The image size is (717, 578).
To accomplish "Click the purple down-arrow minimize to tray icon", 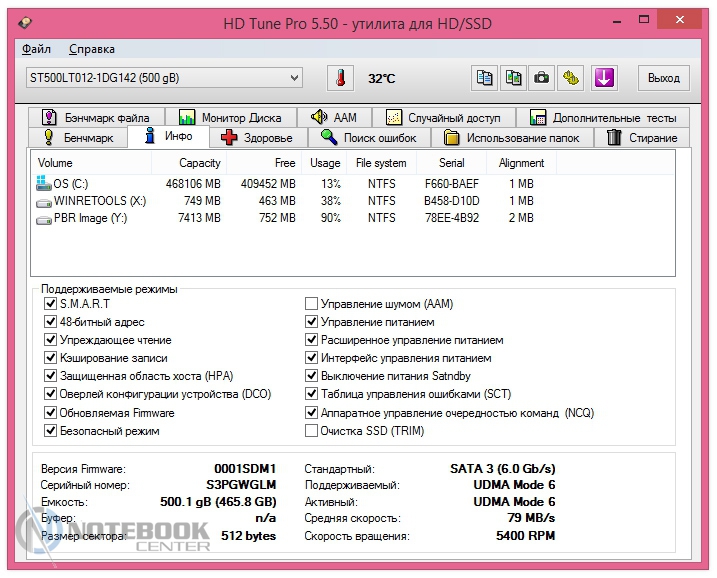I will (604, 78).
